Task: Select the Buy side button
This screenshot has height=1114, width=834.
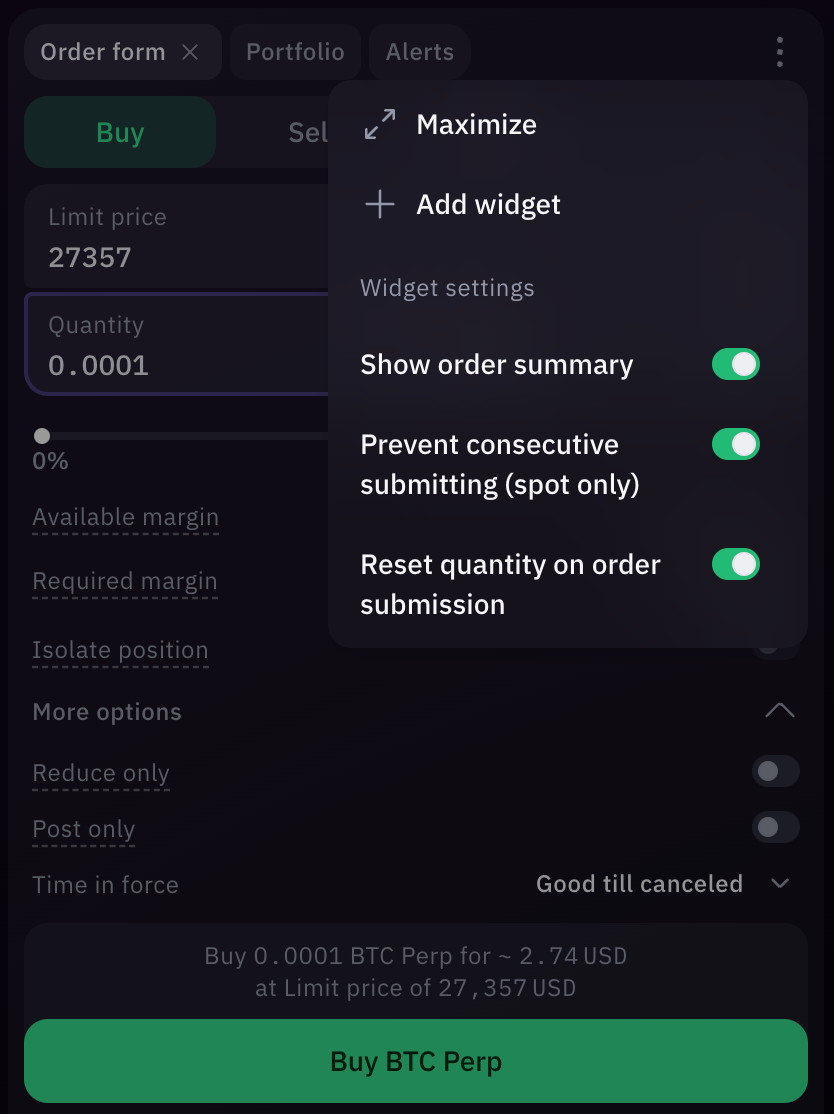Action: (x=119, y=131)
